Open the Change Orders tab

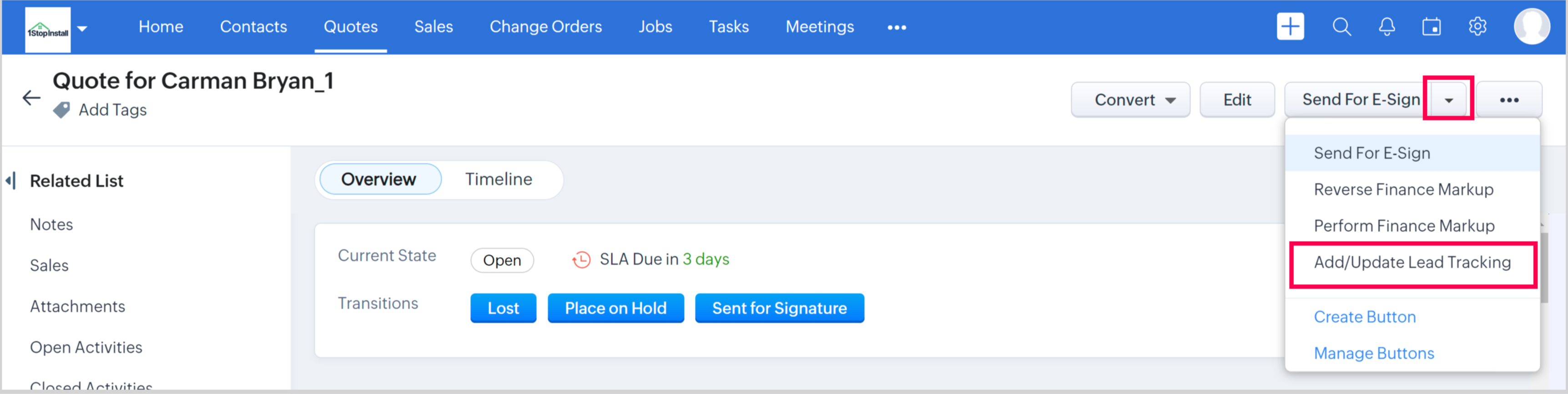(x=545, y=27)
